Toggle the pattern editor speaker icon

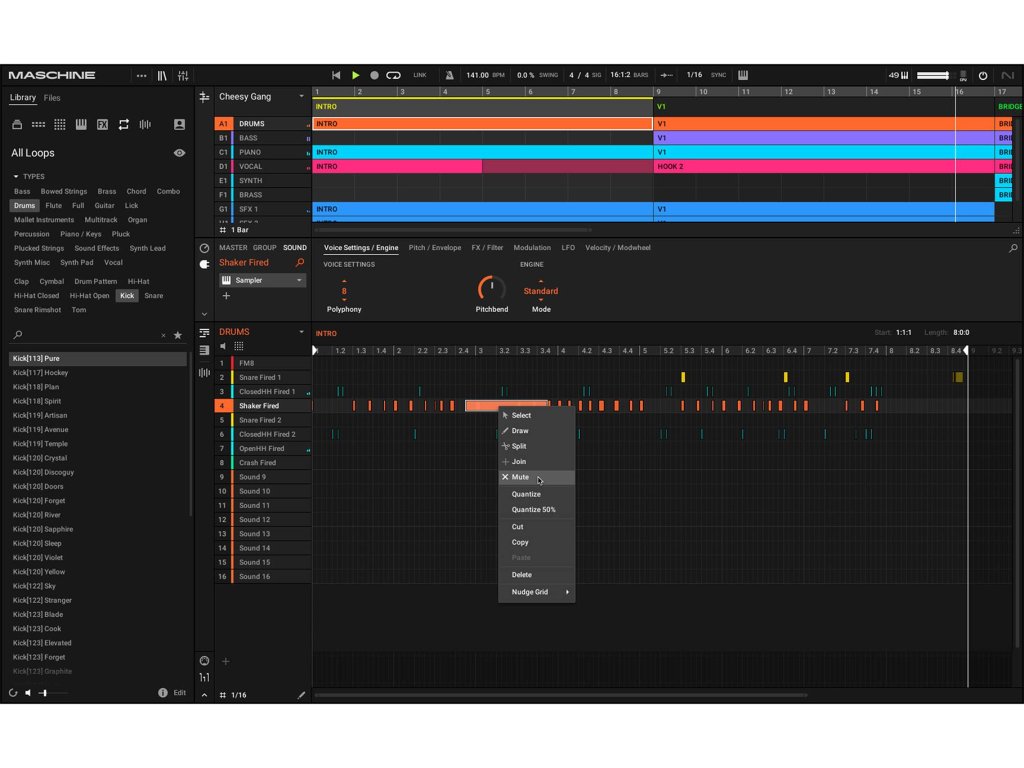[x=223, y=346]
